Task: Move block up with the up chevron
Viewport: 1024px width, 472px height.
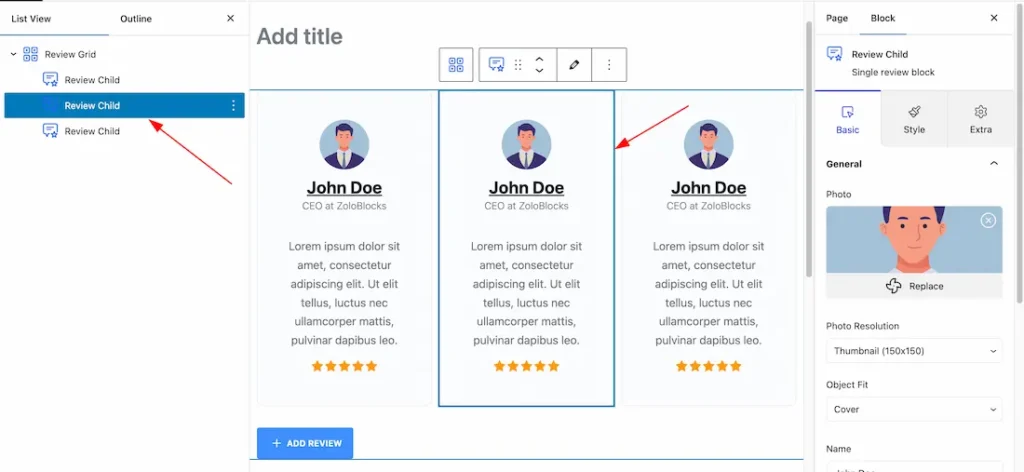Action: [x=539, y=59]
